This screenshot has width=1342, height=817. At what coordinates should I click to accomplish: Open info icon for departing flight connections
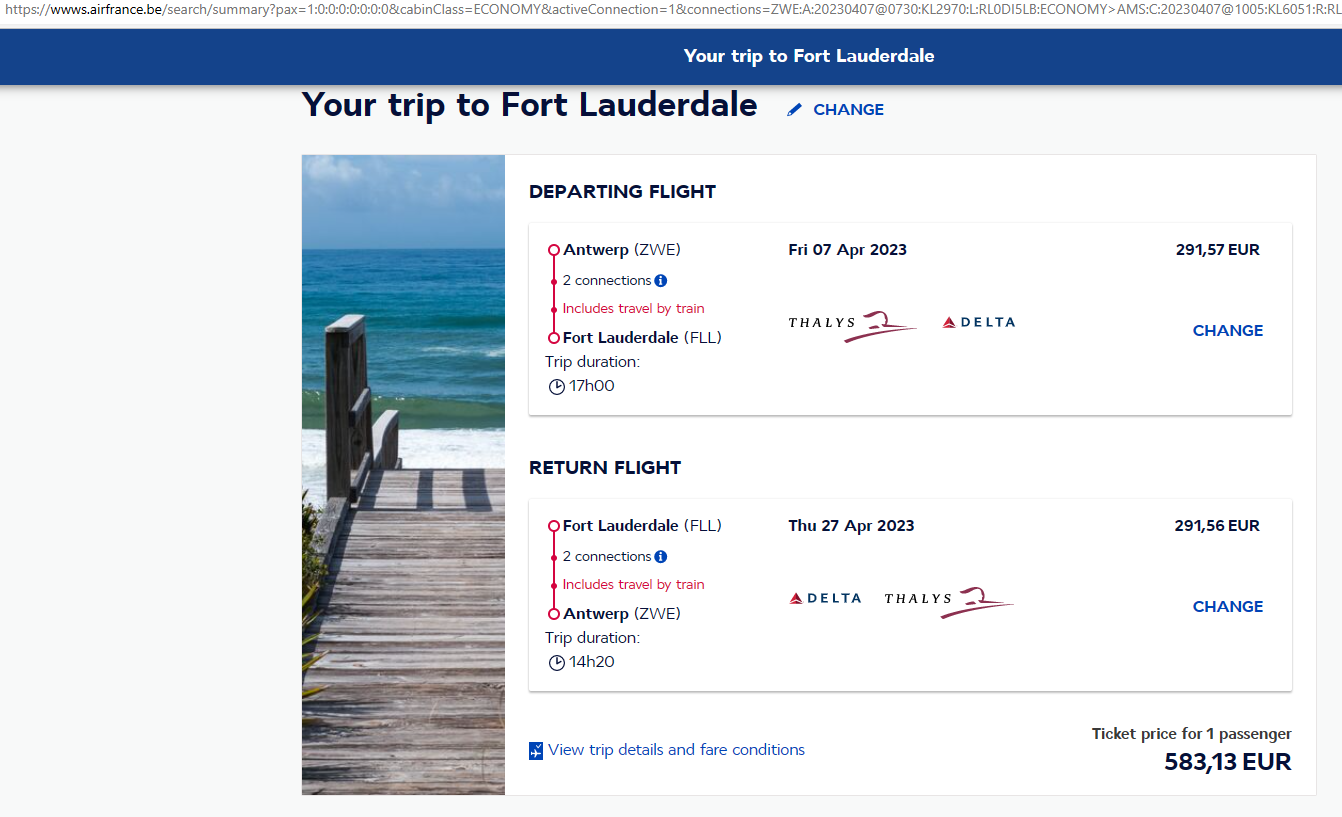pos(660,281)
